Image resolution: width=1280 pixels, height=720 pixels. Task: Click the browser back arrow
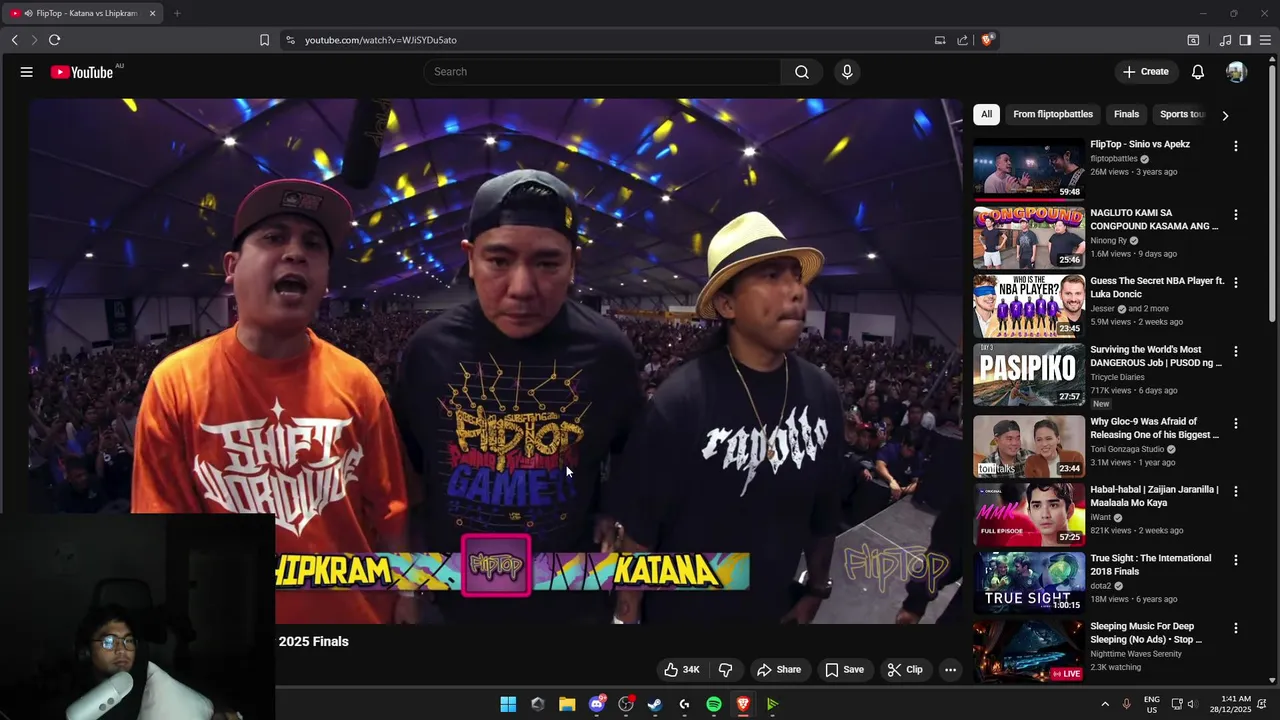pos(15,40)
